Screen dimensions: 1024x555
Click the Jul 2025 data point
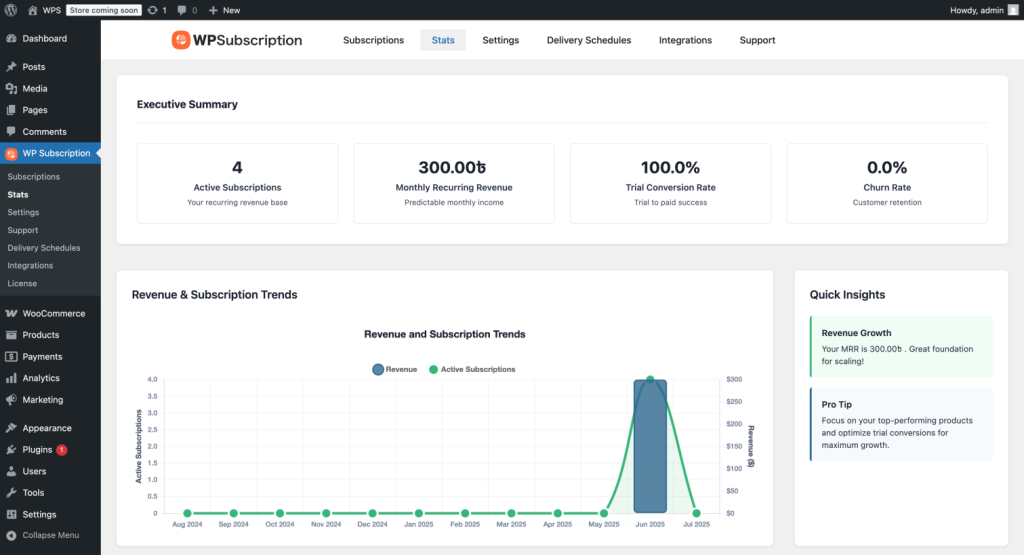(x=697, y=513)
